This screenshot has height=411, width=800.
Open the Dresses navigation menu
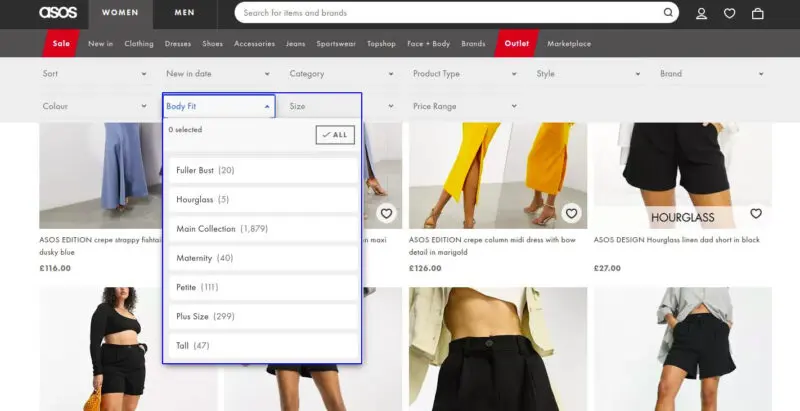pyautogui.click(x=177, y=44)
